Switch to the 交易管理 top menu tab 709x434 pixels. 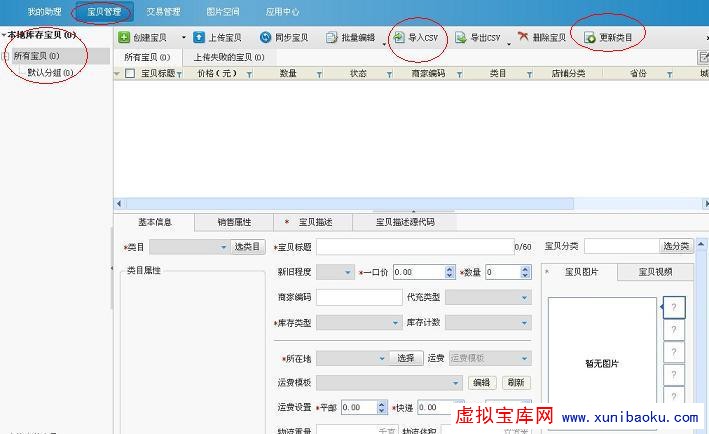(x=163, y=12)
